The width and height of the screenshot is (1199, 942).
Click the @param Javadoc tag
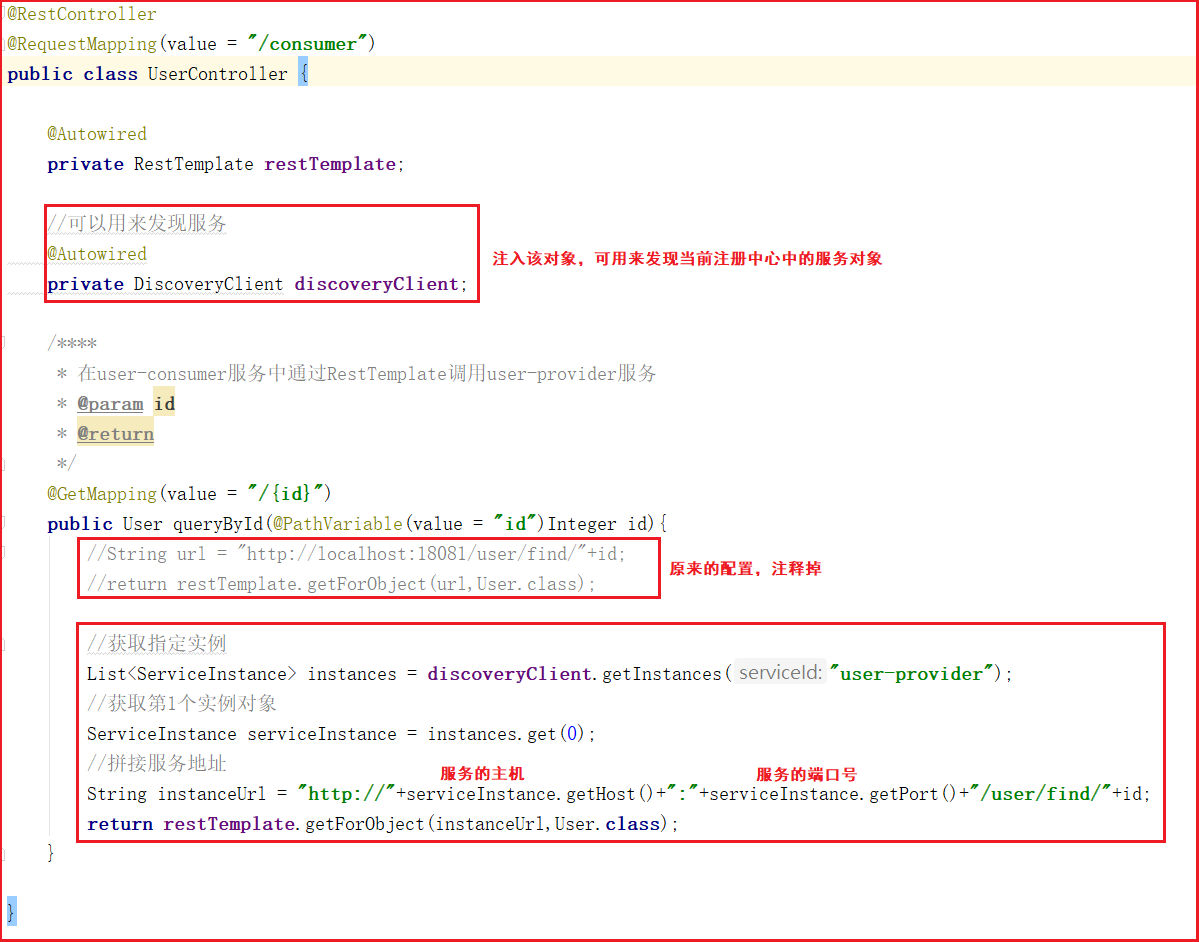pyautogui.click(x=110, y=404)
